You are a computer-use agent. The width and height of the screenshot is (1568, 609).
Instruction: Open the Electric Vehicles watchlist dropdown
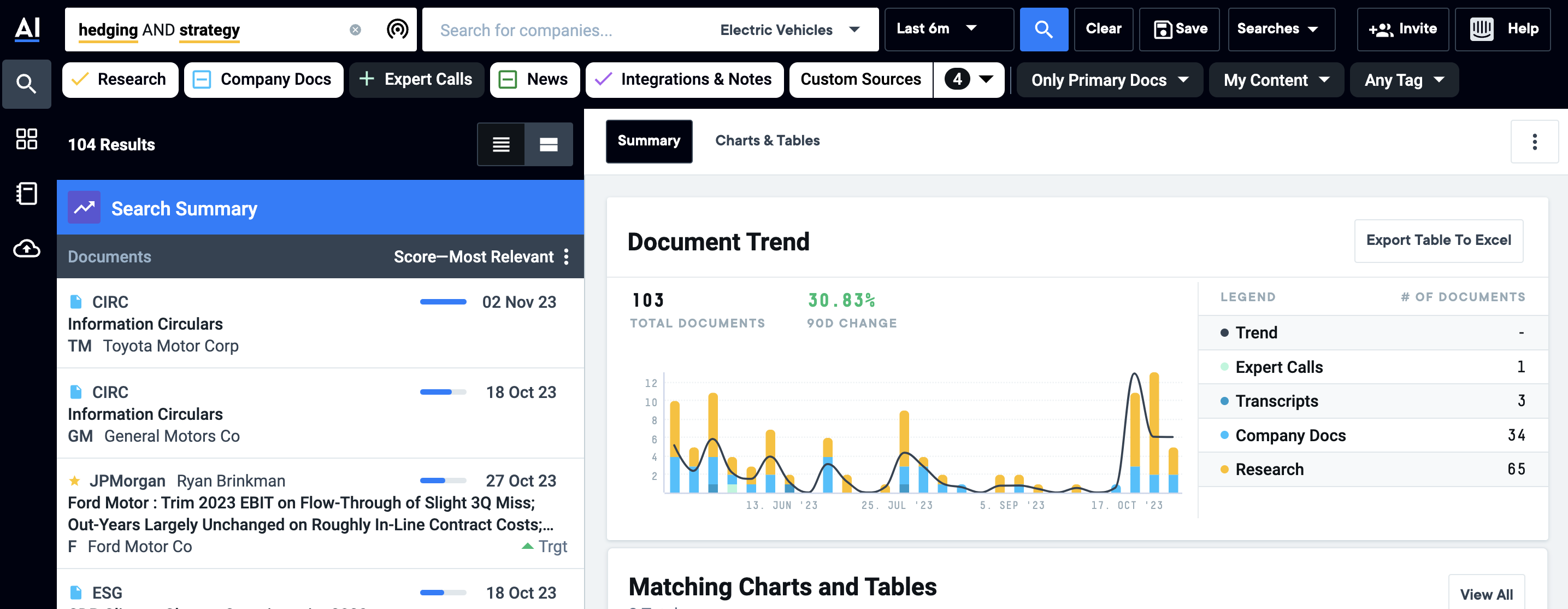(789, 30)
